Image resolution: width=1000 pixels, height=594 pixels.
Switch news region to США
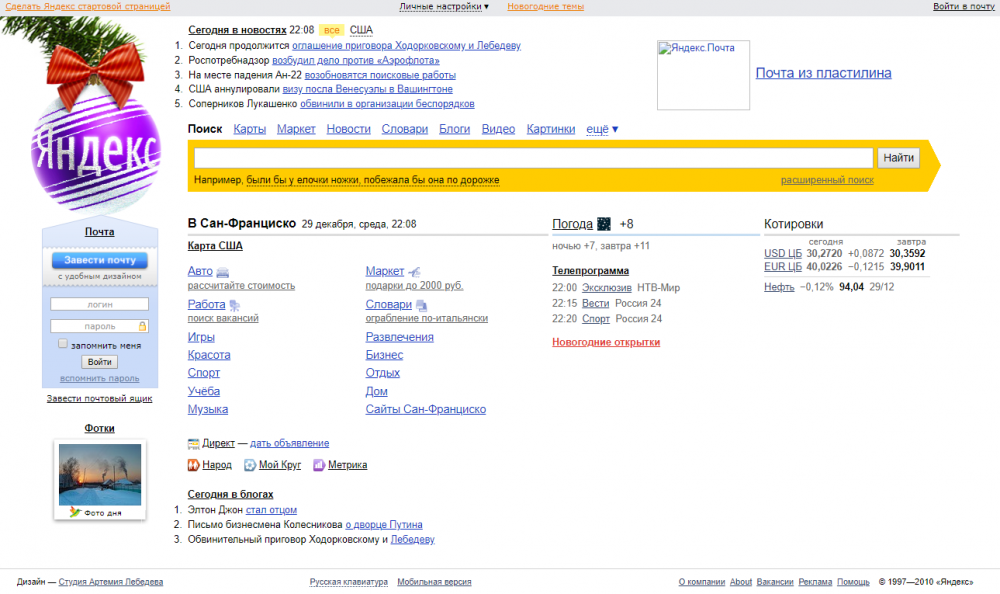coord(361,30)
